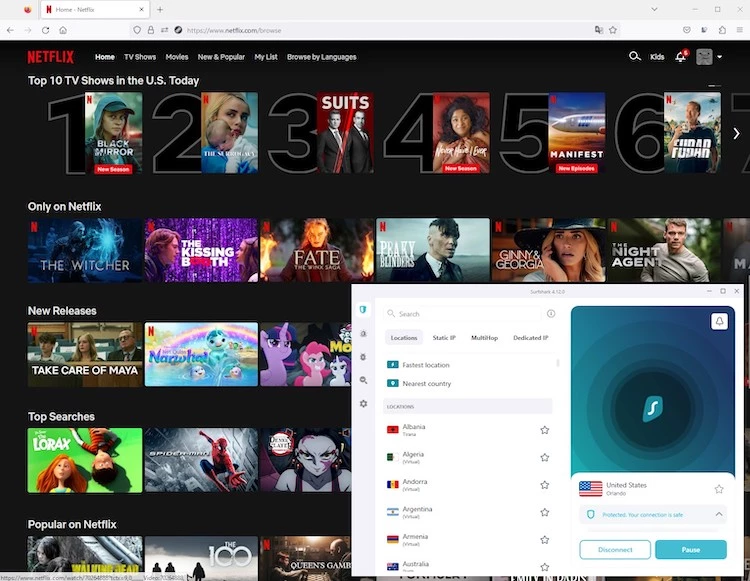Bookmark this page with star icon

pyautogui.click(x=613, y=30)
